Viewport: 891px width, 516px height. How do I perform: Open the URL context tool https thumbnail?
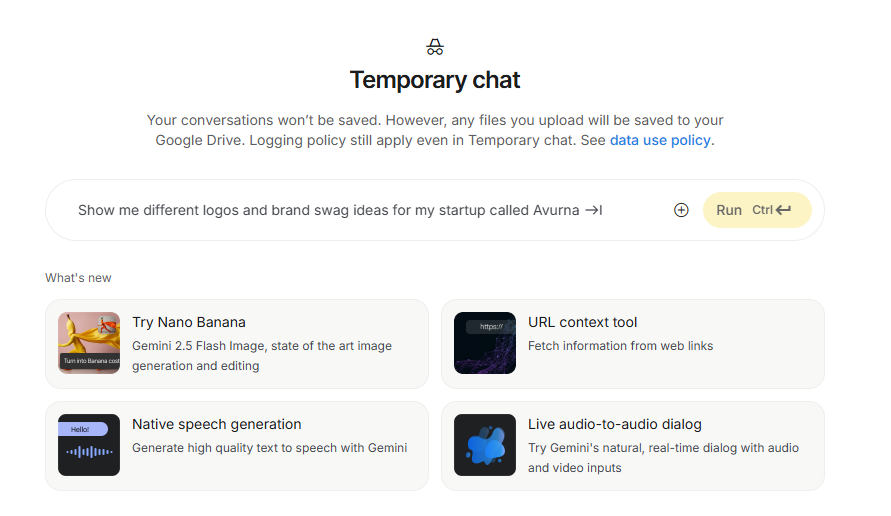485,343
